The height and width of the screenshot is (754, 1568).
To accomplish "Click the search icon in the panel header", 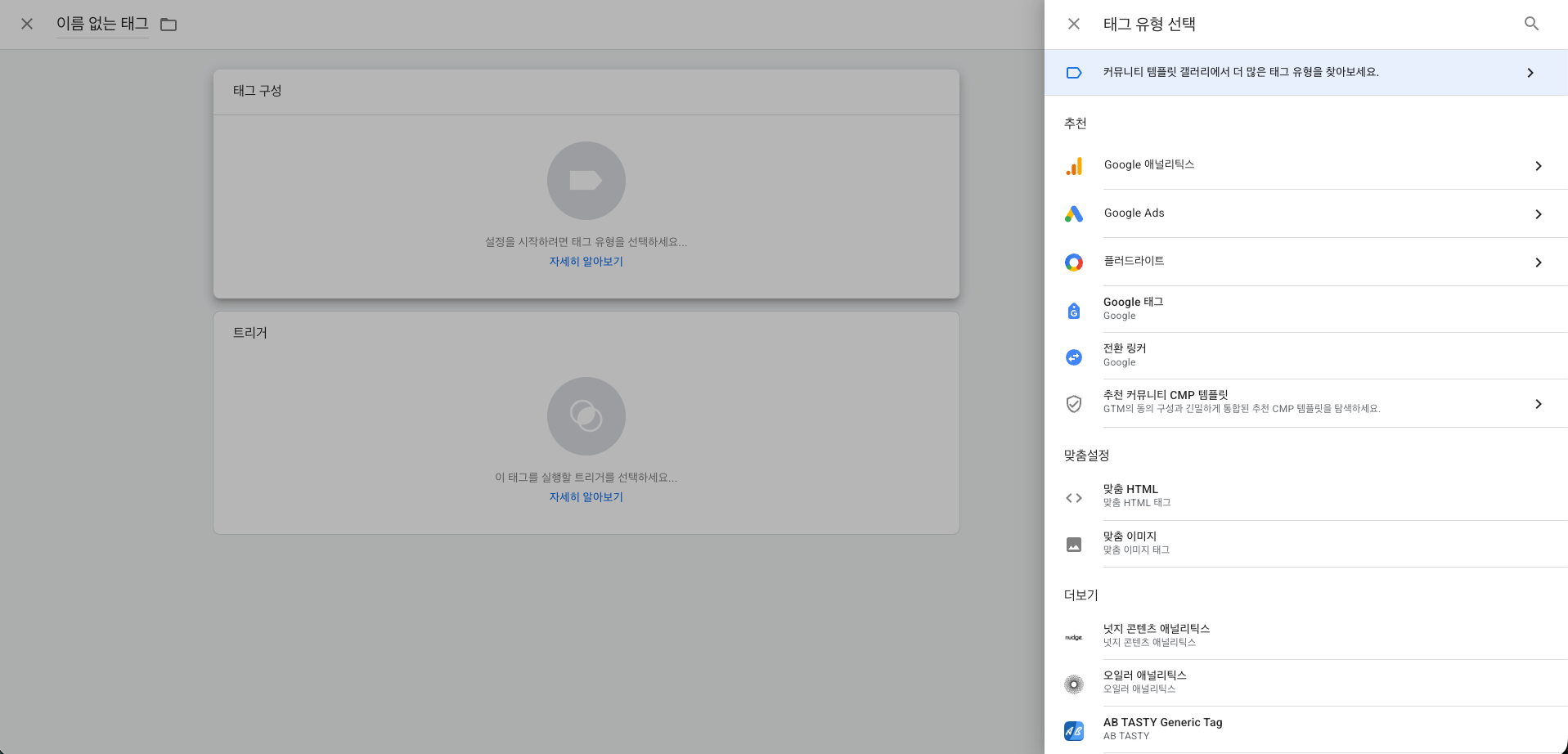I will tap(1531, 24).
